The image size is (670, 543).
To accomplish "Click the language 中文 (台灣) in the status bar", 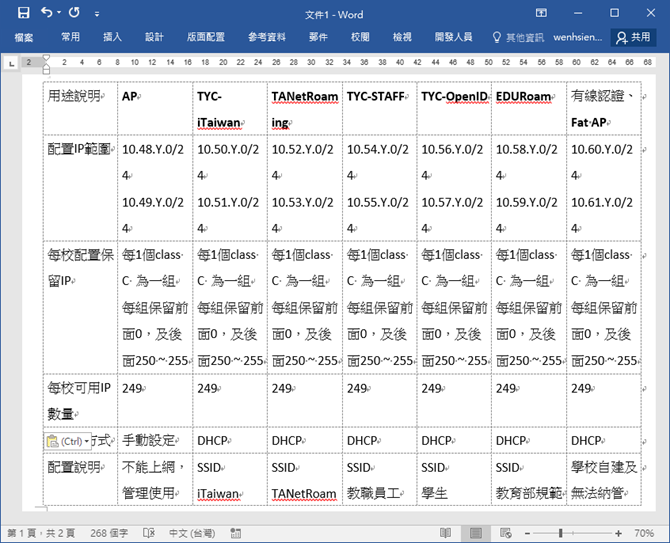I will [x=192, y=533].
